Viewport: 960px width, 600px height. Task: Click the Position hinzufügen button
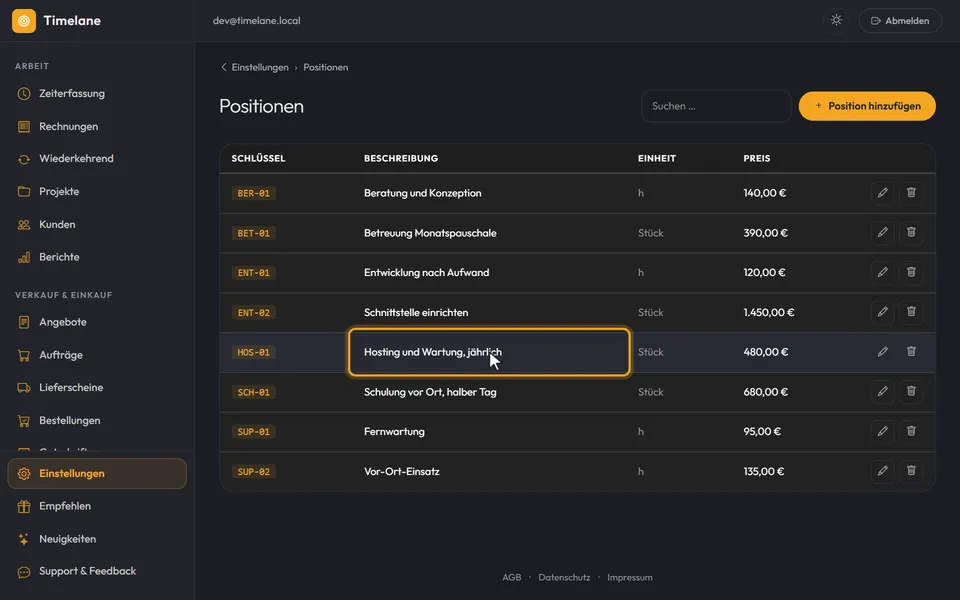click(x=867, y=106)
